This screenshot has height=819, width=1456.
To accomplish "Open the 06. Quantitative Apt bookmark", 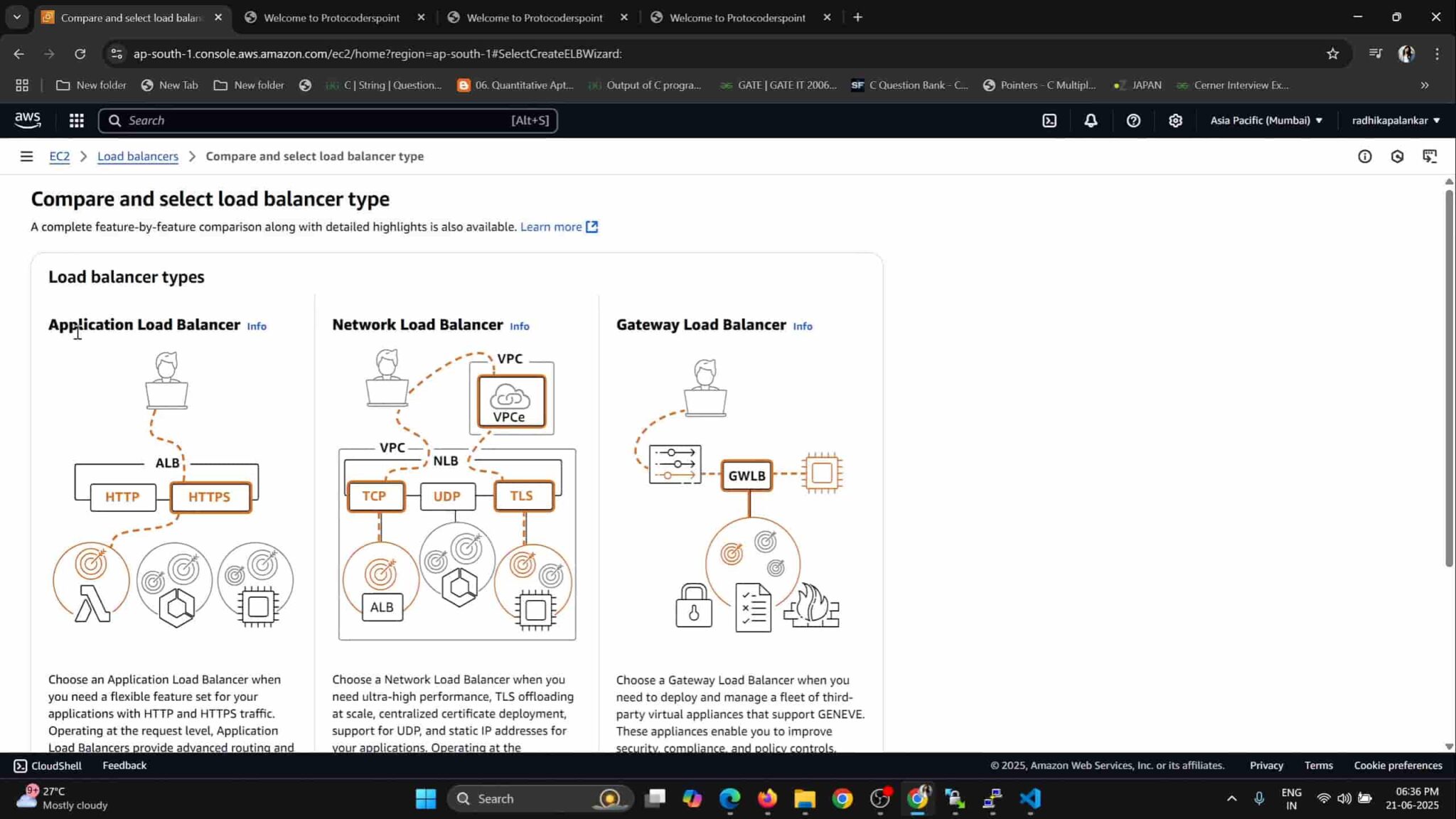I will coord(524,85).
